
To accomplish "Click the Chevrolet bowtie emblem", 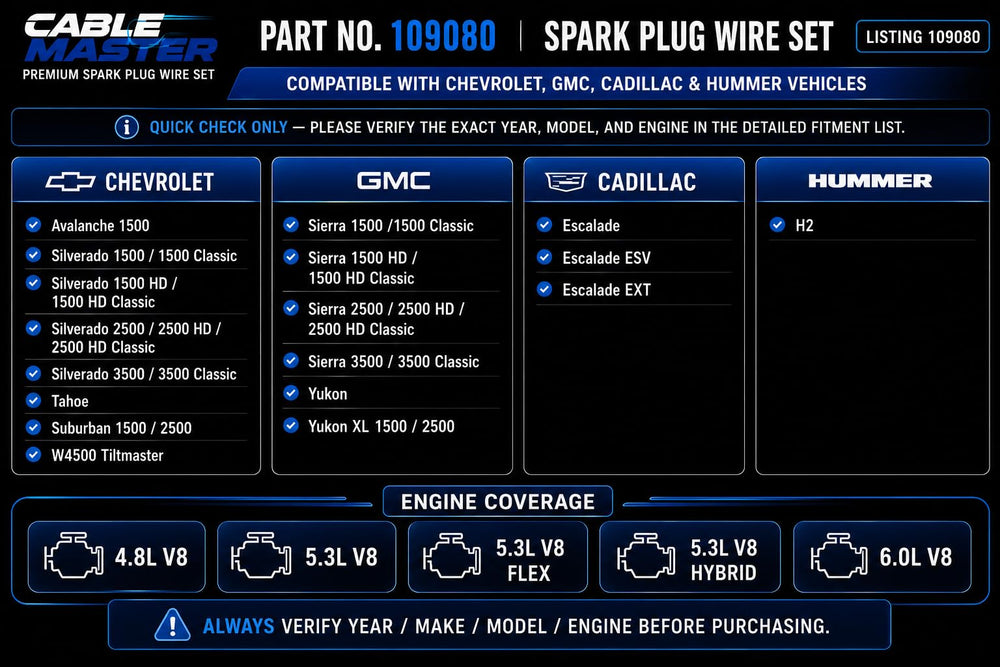I will coord(70,182).
